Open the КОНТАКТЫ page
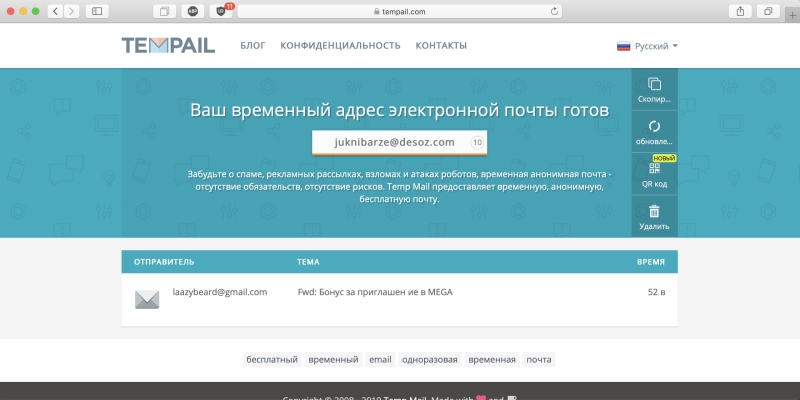Viewport: 800px width, 400px height. click(x=441, y=46)
